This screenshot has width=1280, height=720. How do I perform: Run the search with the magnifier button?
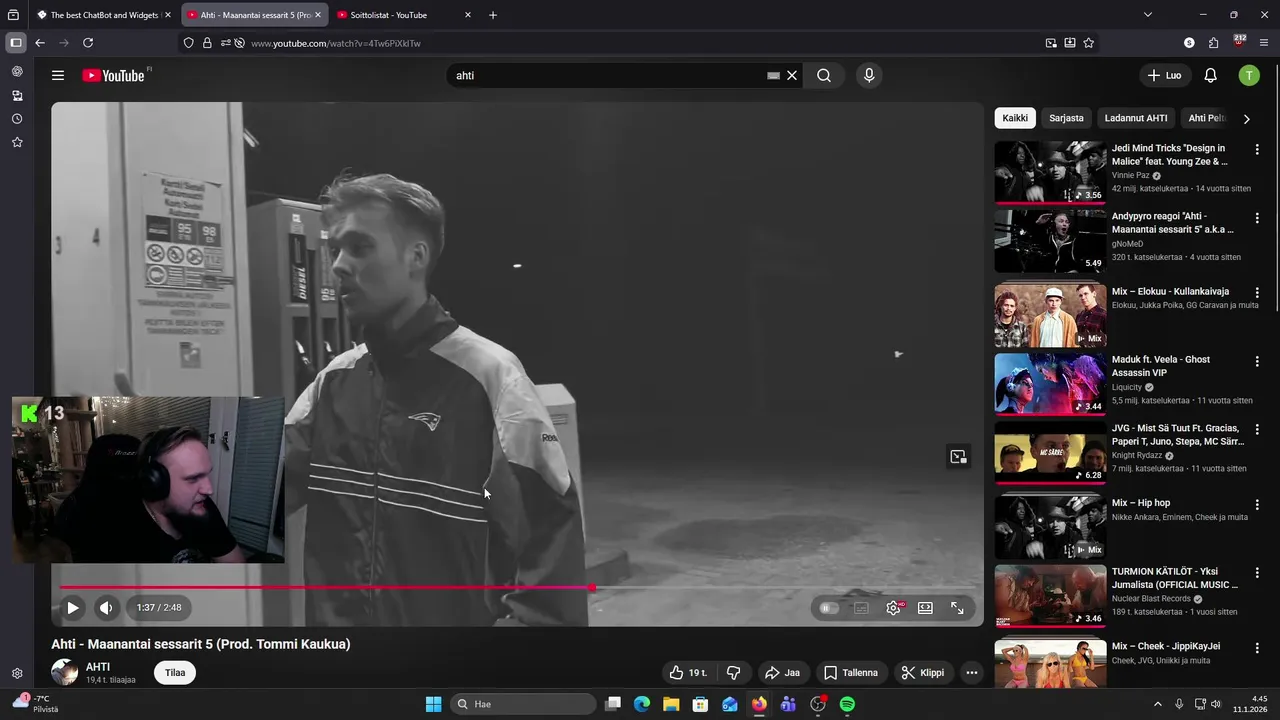[x=824, y=75]
